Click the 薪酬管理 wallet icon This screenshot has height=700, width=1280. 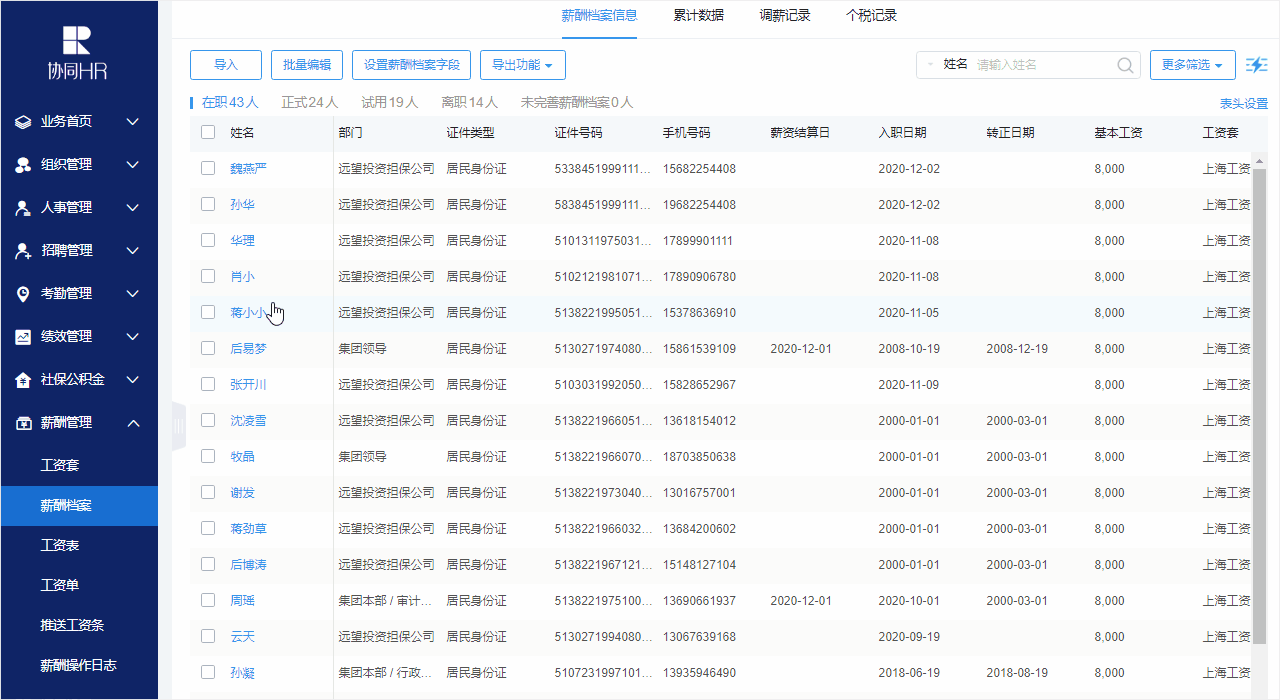coord(23,423)
